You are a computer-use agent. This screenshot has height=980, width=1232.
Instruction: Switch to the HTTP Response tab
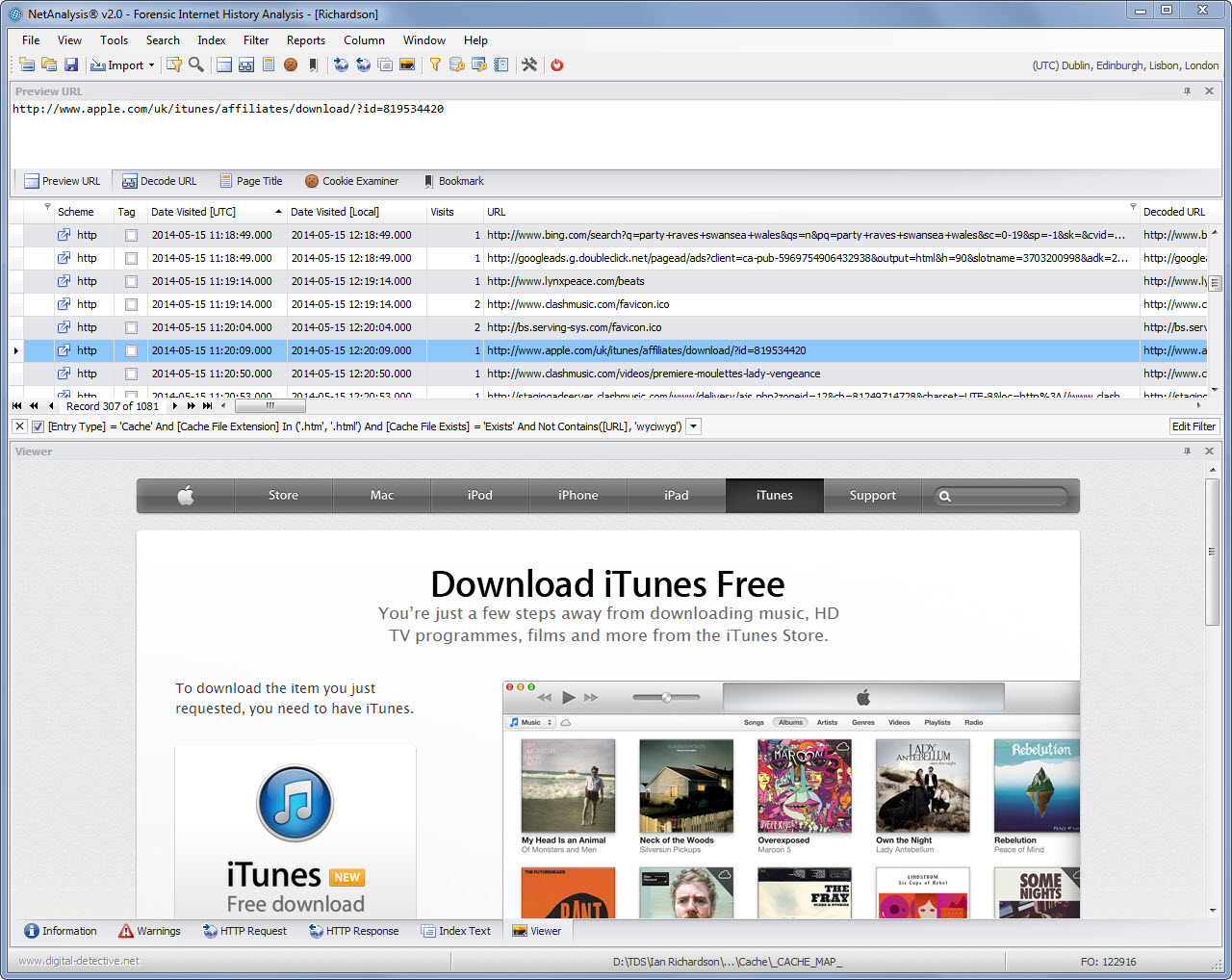point(353,931)
